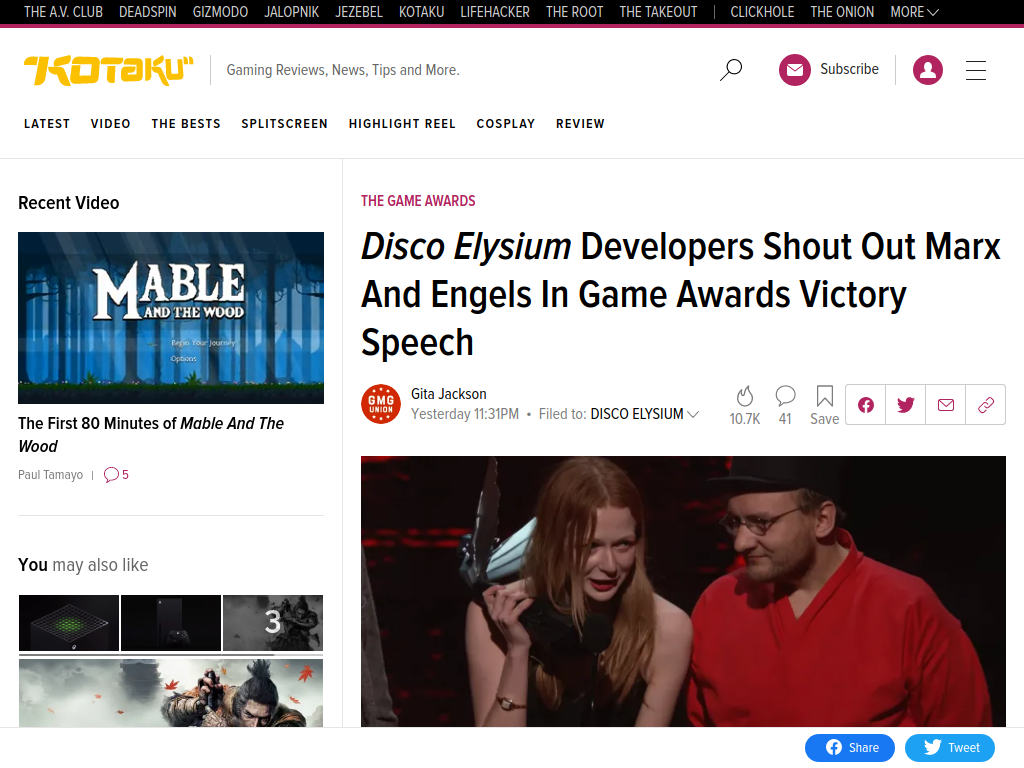Open the search magnifier icon
The width and height of the screenshot is (1024, 768).
tap(731, 69)
